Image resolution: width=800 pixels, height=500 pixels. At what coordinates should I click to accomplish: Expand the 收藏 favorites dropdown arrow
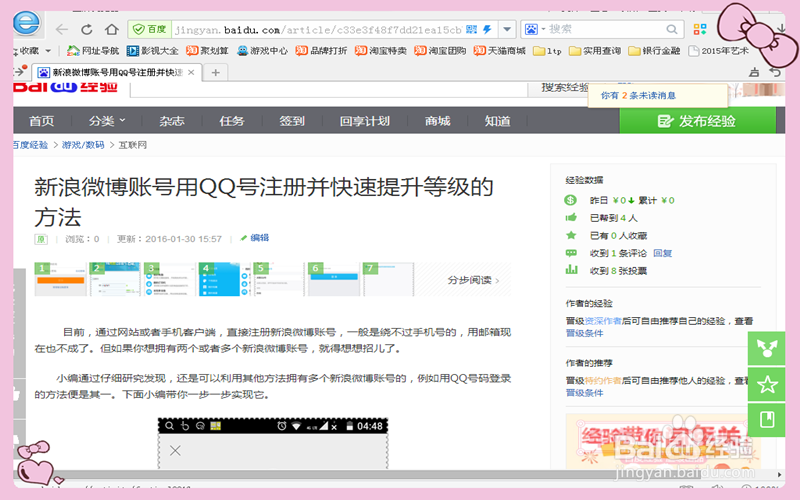pos(48,51)
